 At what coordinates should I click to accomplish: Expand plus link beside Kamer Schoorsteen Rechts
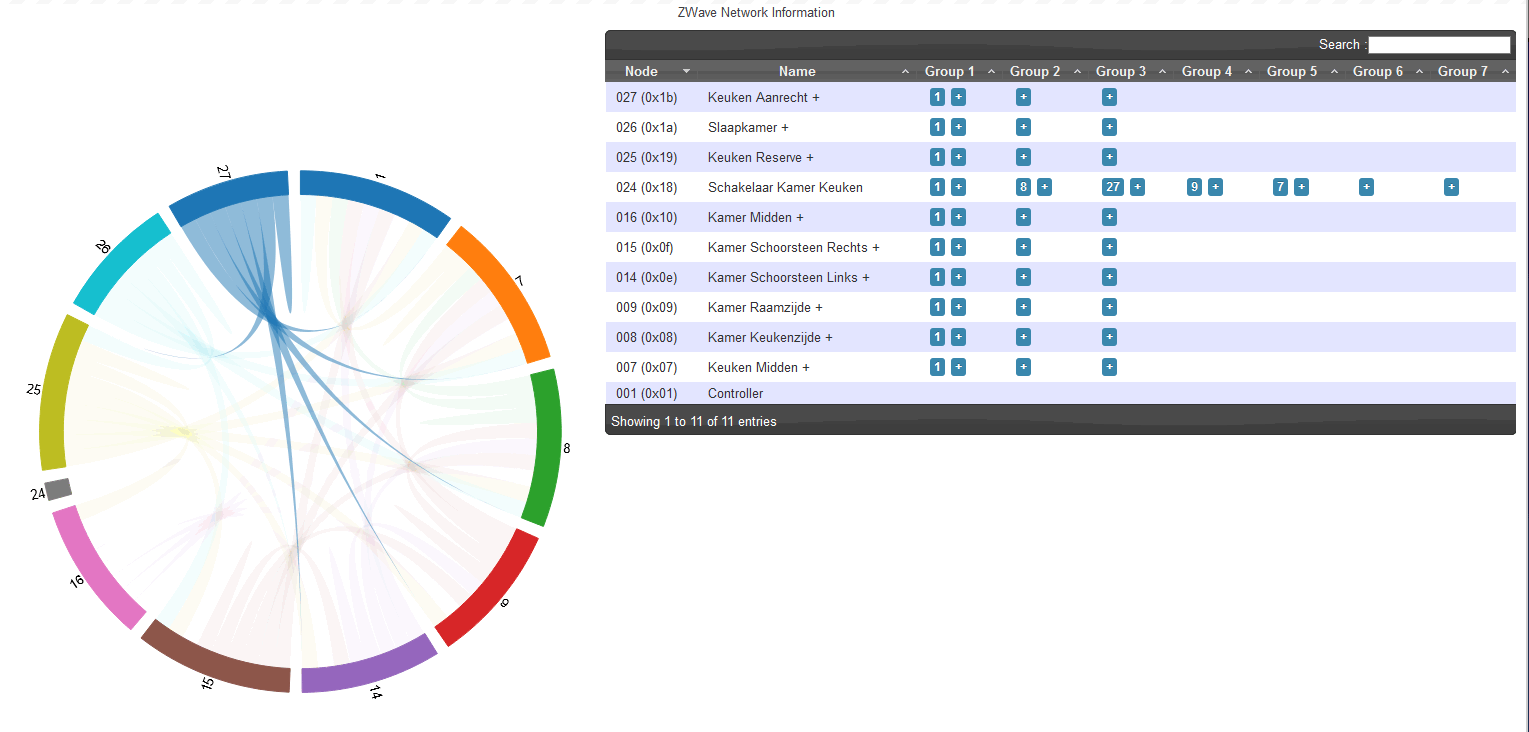click(x=876, y=247)
